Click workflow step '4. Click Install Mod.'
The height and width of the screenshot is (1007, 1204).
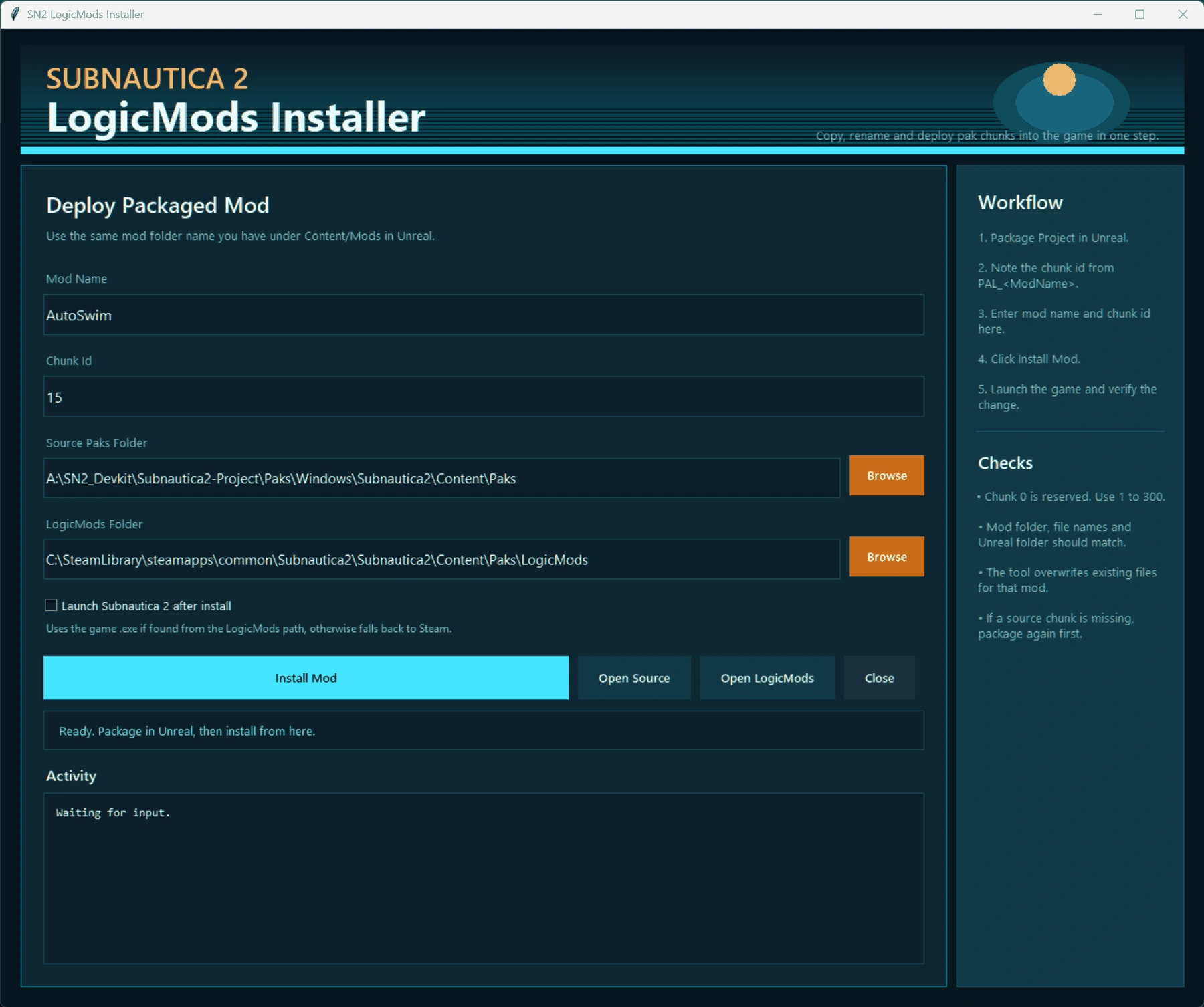pyautogui.click(x=1029, y=359)
